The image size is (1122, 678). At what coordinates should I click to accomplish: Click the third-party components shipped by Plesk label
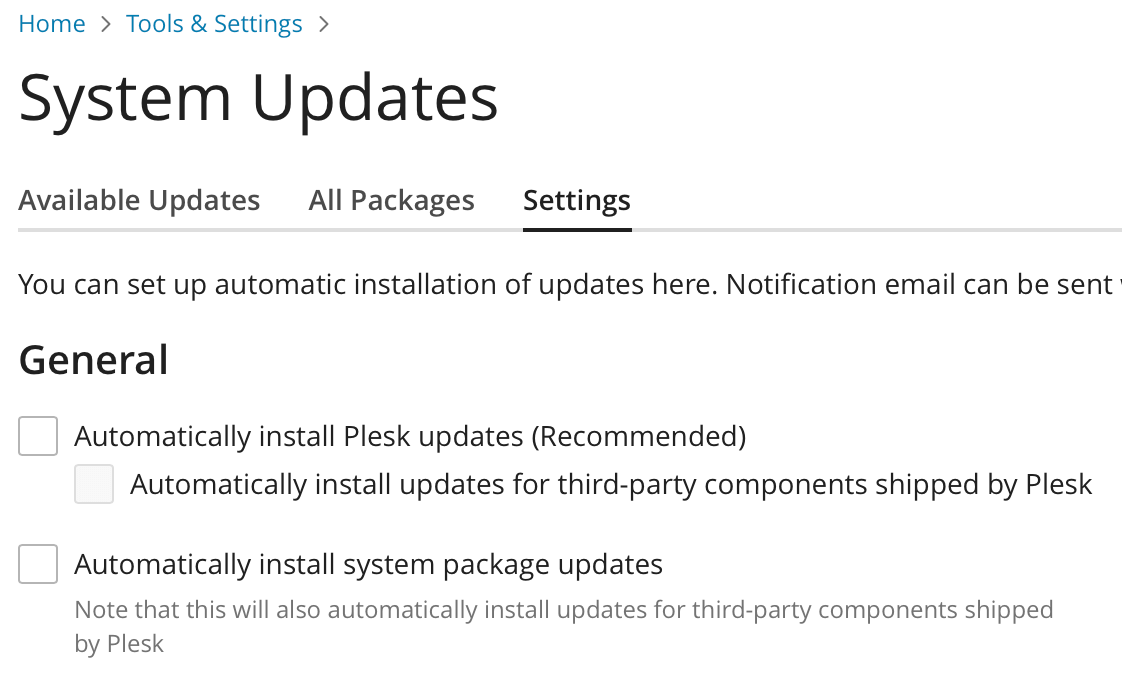coord(610,485)
